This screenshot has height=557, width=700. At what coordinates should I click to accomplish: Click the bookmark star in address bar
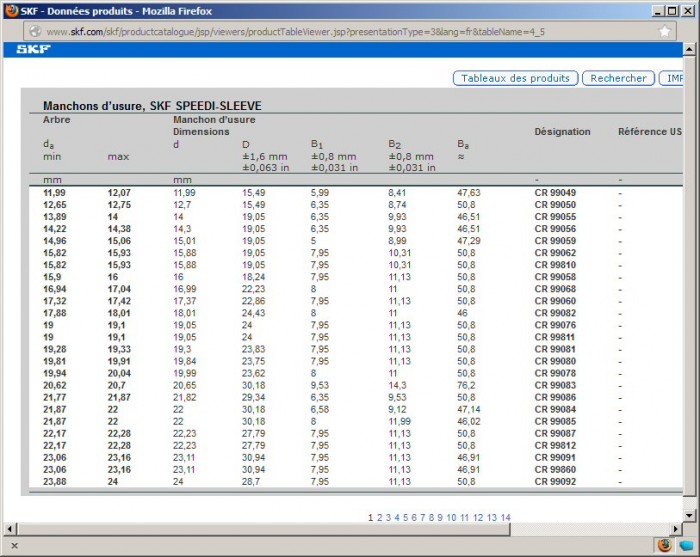pyautogui.click(x=664, y=31)
